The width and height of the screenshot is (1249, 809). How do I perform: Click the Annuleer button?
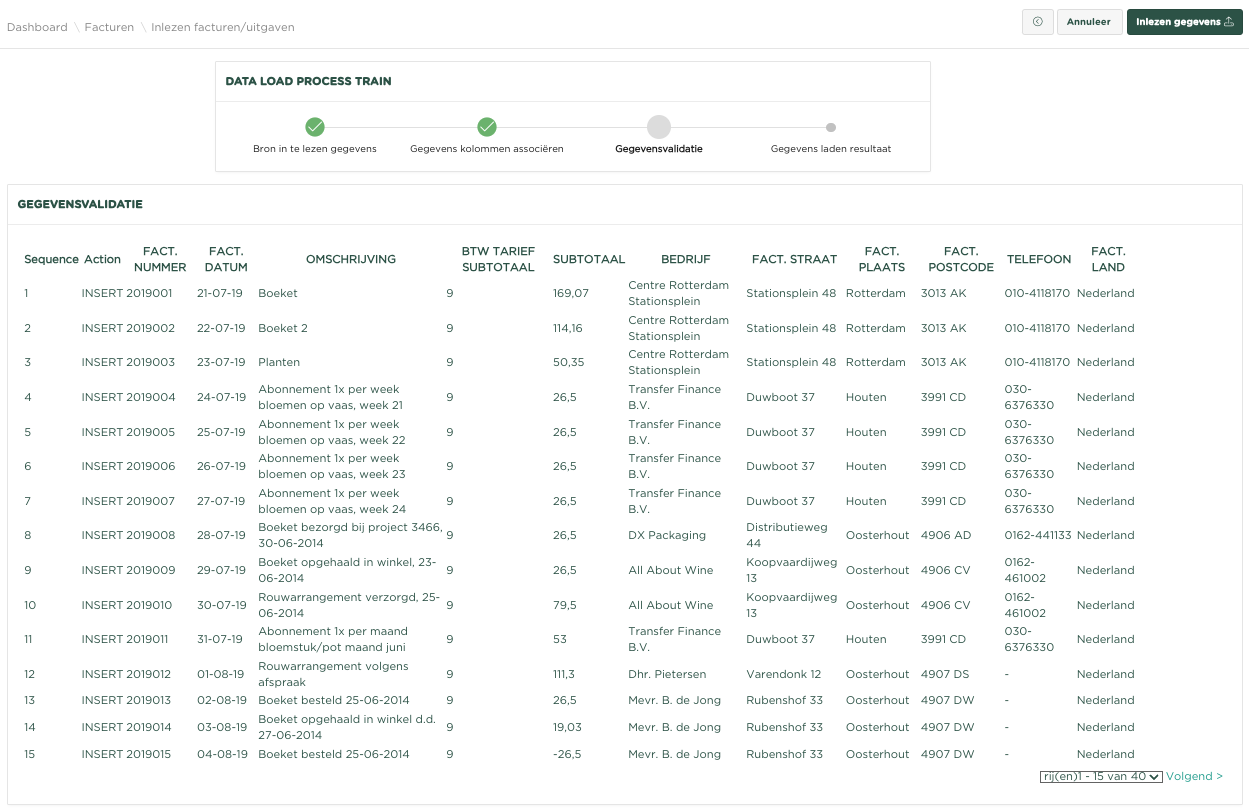1089,22
